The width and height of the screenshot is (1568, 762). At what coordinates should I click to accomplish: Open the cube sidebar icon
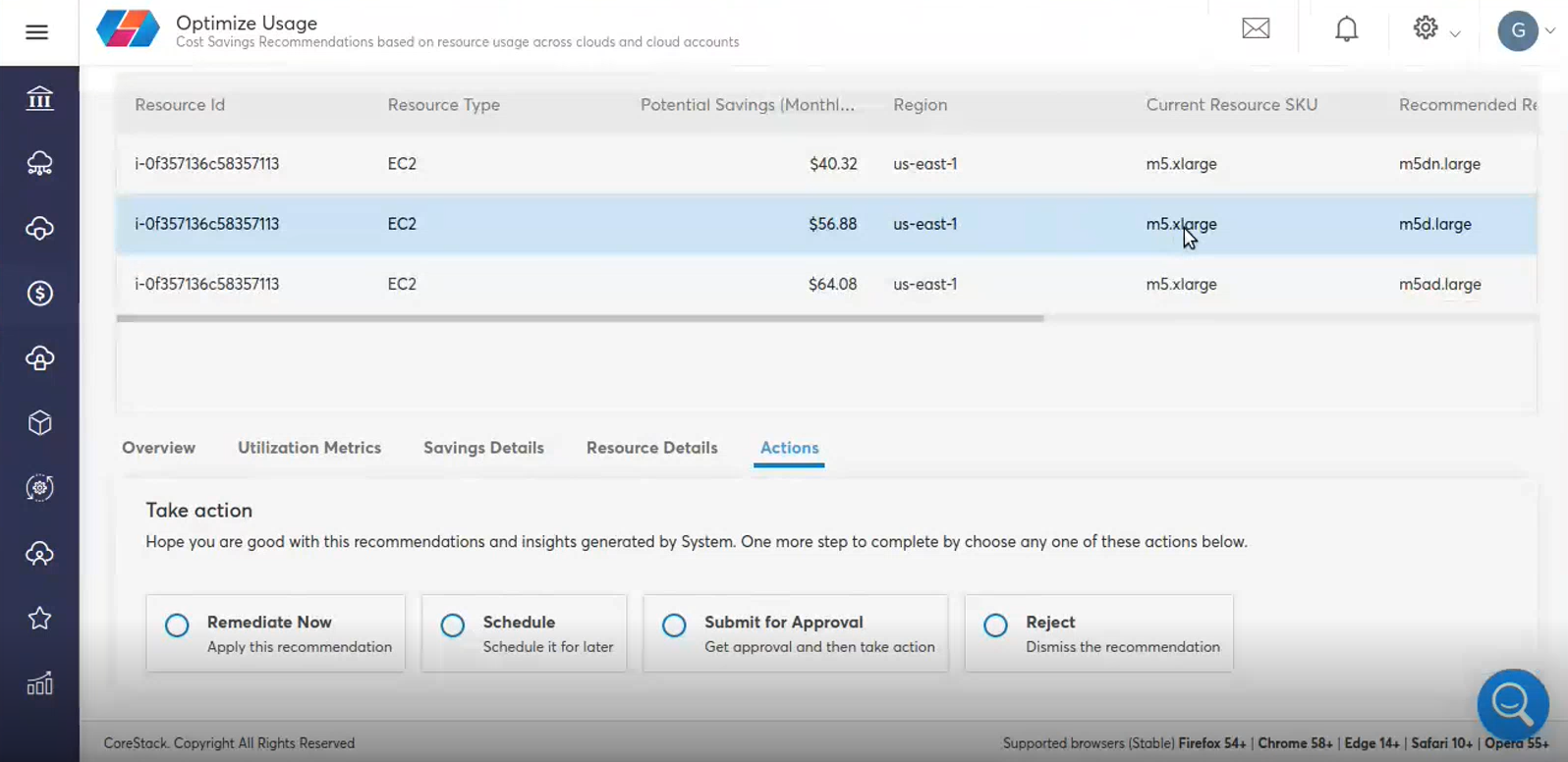[39, 422]
